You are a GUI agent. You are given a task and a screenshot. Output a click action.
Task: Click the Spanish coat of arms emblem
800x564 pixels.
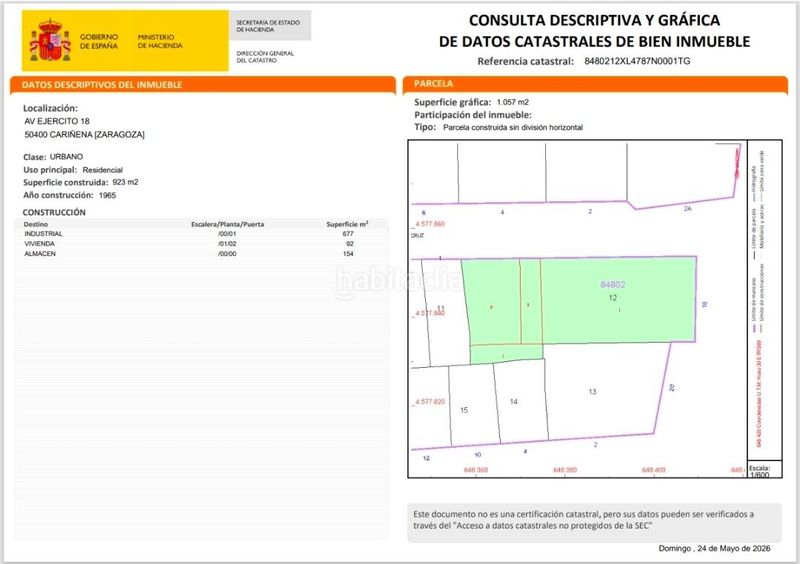50,40
